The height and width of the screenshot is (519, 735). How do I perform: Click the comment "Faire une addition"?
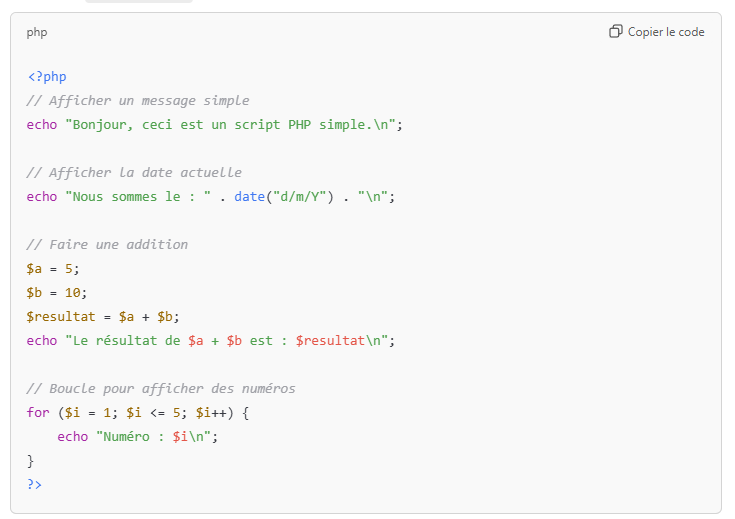107,245
